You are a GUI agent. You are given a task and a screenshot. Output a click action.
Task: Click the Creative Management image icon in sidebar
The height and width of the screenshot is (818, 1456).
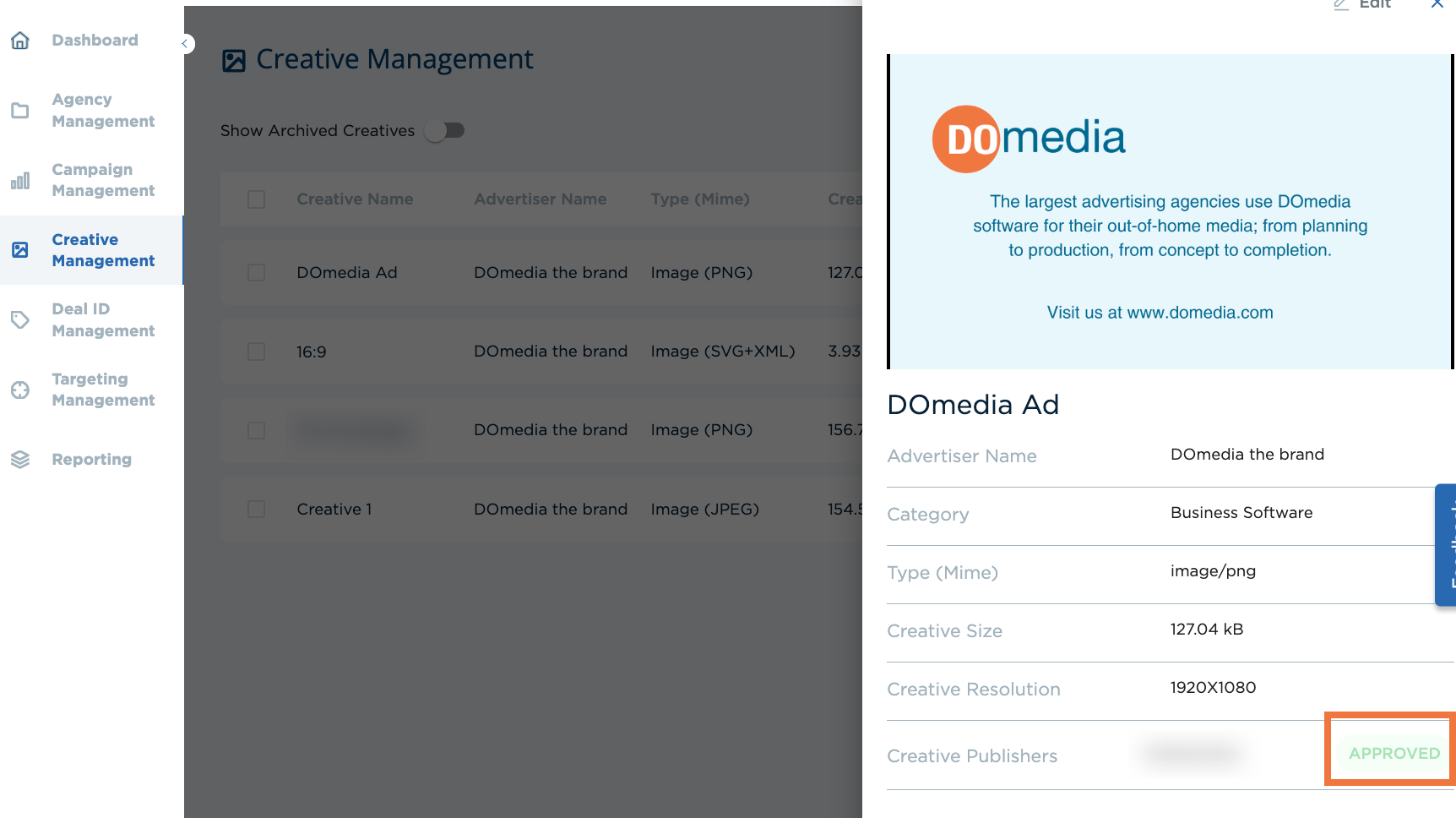20,250
